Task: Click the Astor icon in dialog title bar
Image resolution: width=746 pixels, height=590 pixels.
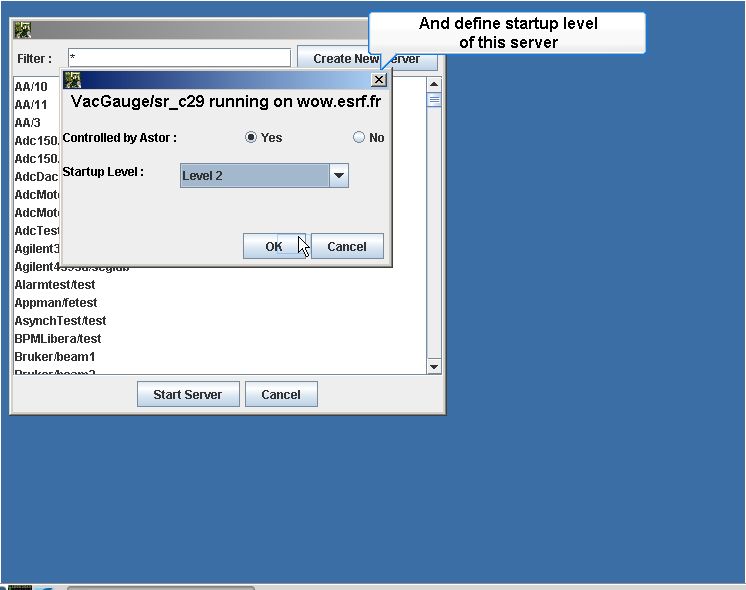Action: (73, 80)
